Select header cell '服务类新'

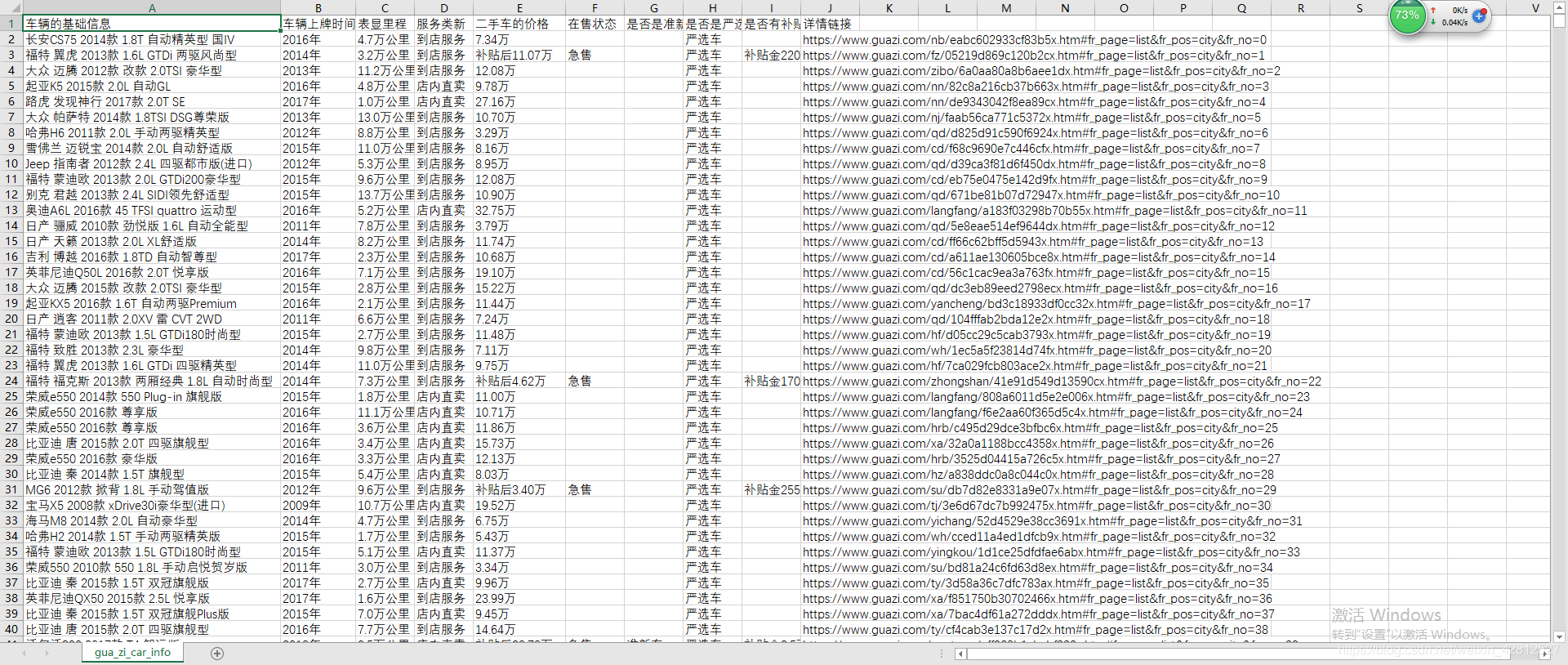point(443,24)
